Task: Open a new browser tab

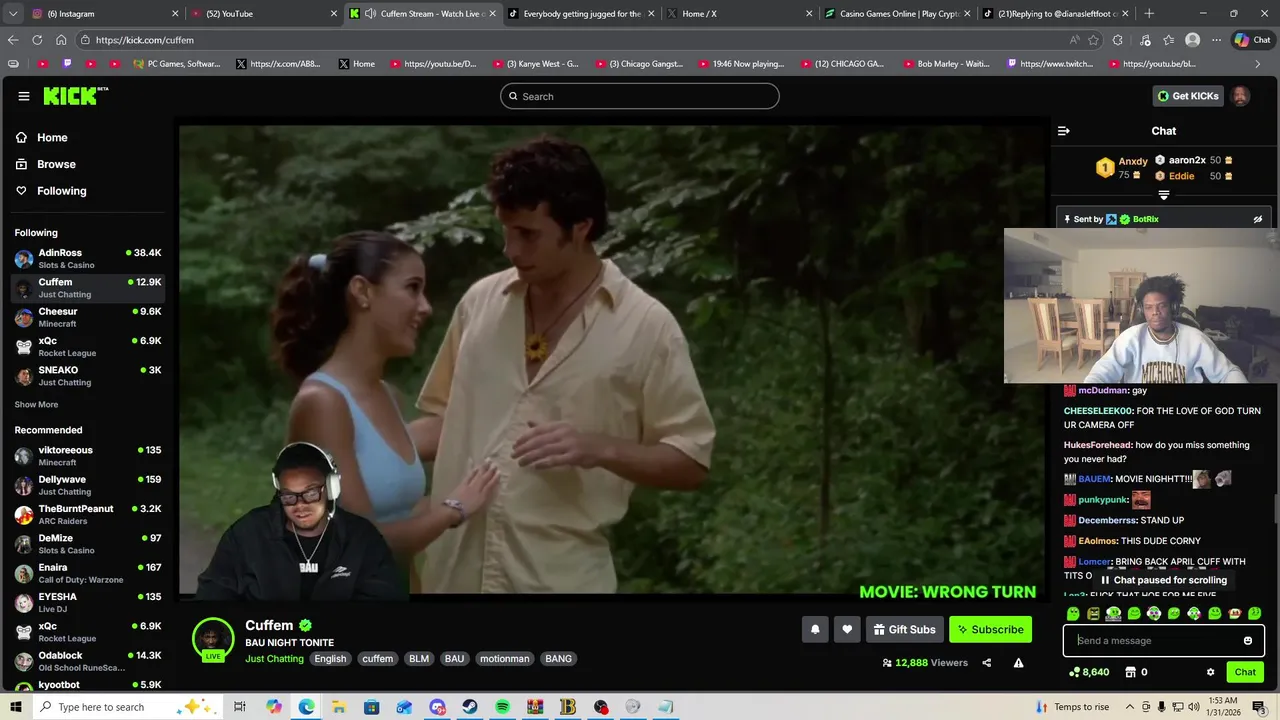Action: pos(1149,14)
